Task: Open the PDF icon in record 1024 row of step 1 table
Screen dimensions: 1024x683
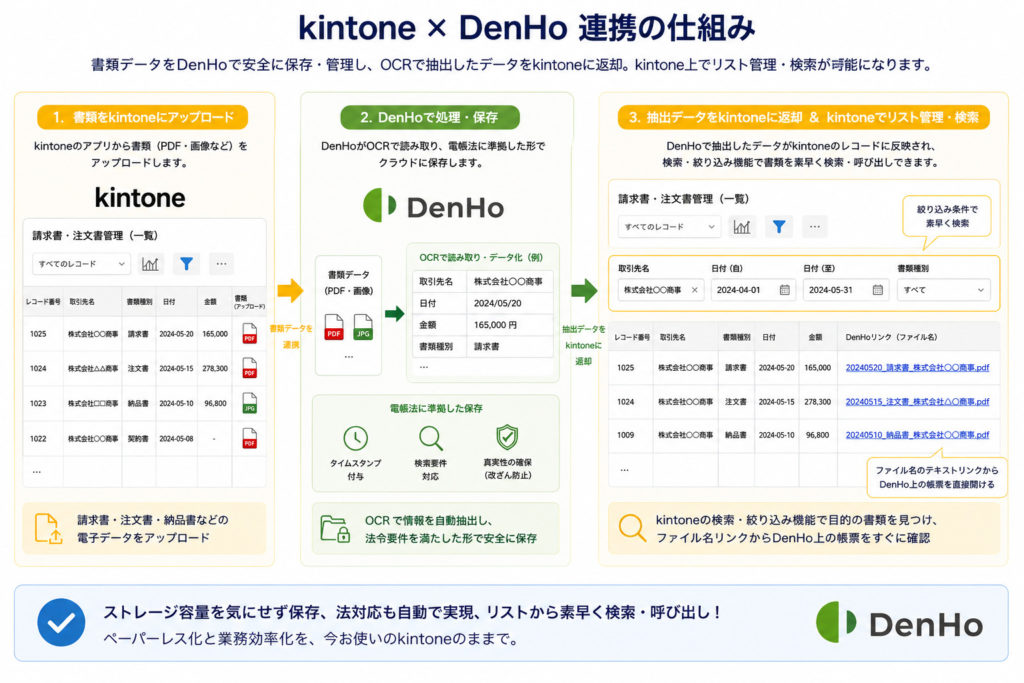Action: pyautogui.click(x=249, y=368)
